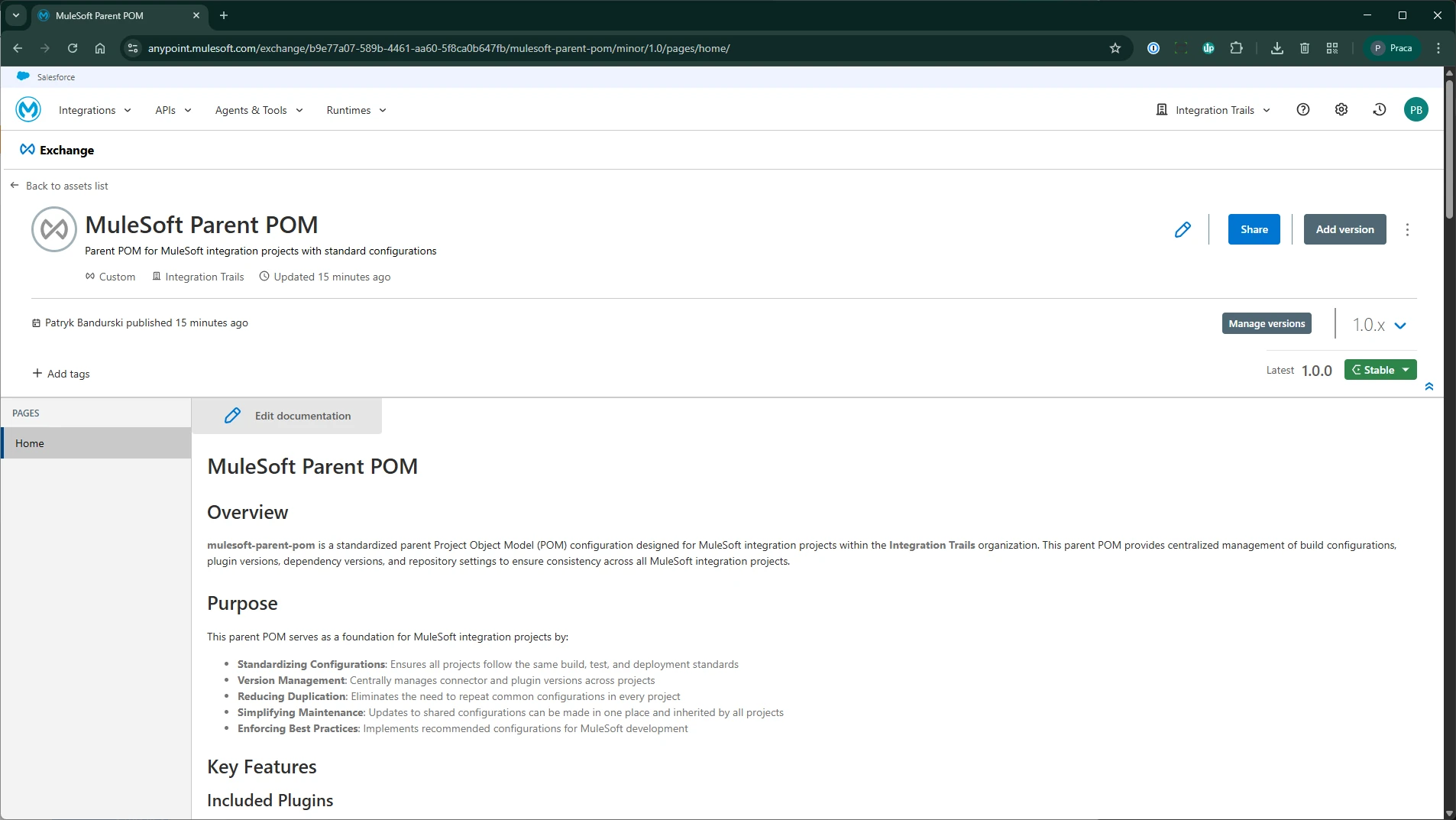Open the three-dot more options menu
This screenshot has height=820, width=1456.
(1407, 229)
